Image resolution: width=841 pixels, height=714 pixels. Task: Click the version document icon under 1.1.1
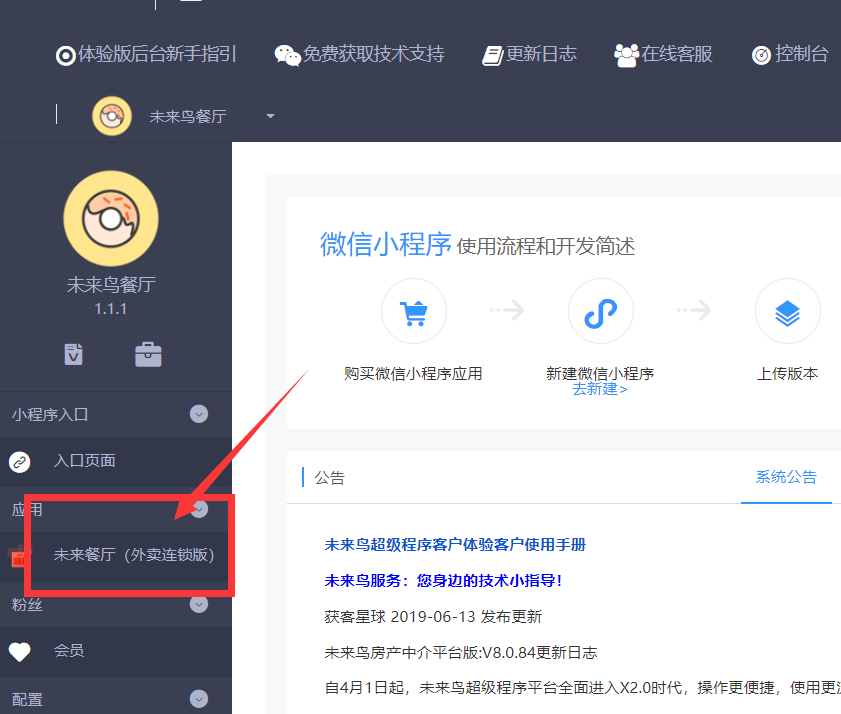pos(73,354)
